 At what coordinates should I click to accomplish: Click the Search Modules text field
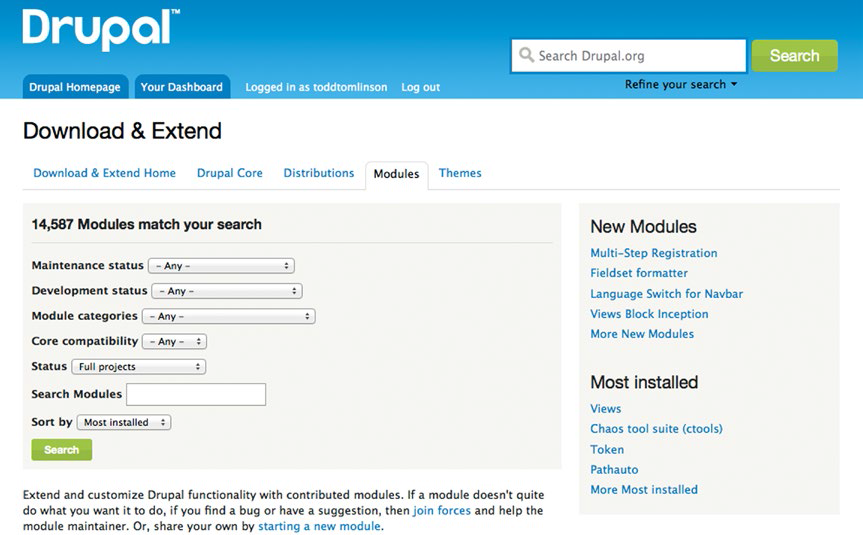(x=196, y=395)
